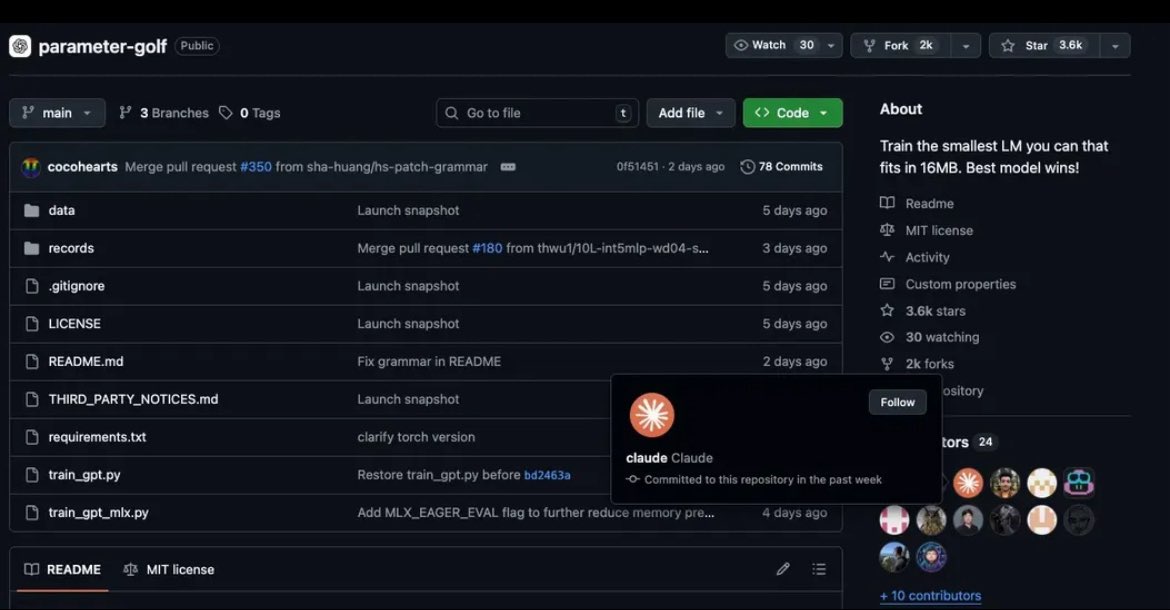This screenshot has width=1170, height=610.
Task: Open the Add file dropdown
Action: click(x=690, y=113)
